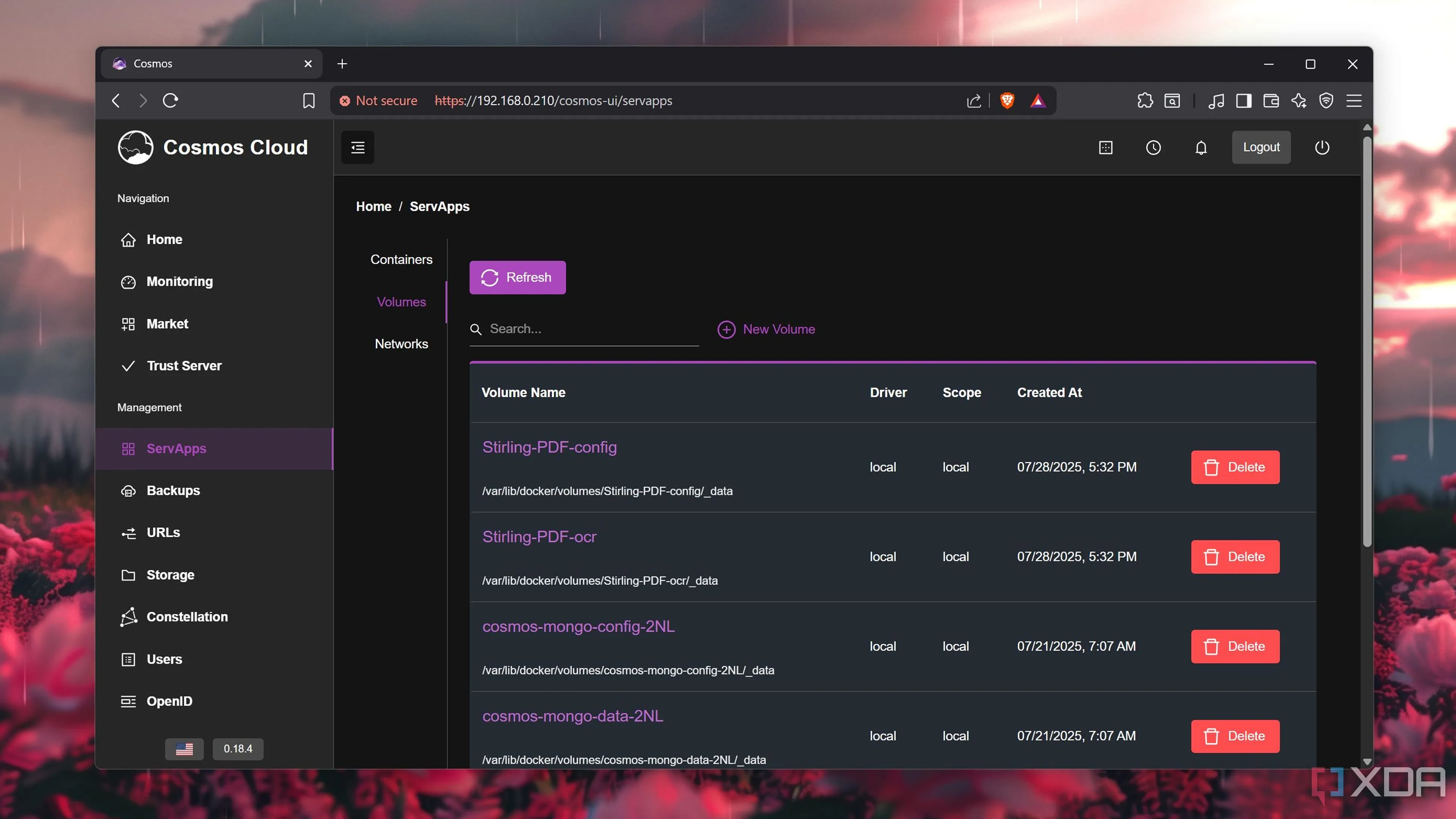Open browser extensions puzzle icon
Image resolution: width=1456 pixels, height=819 pixels.
tap(1145, 100)
